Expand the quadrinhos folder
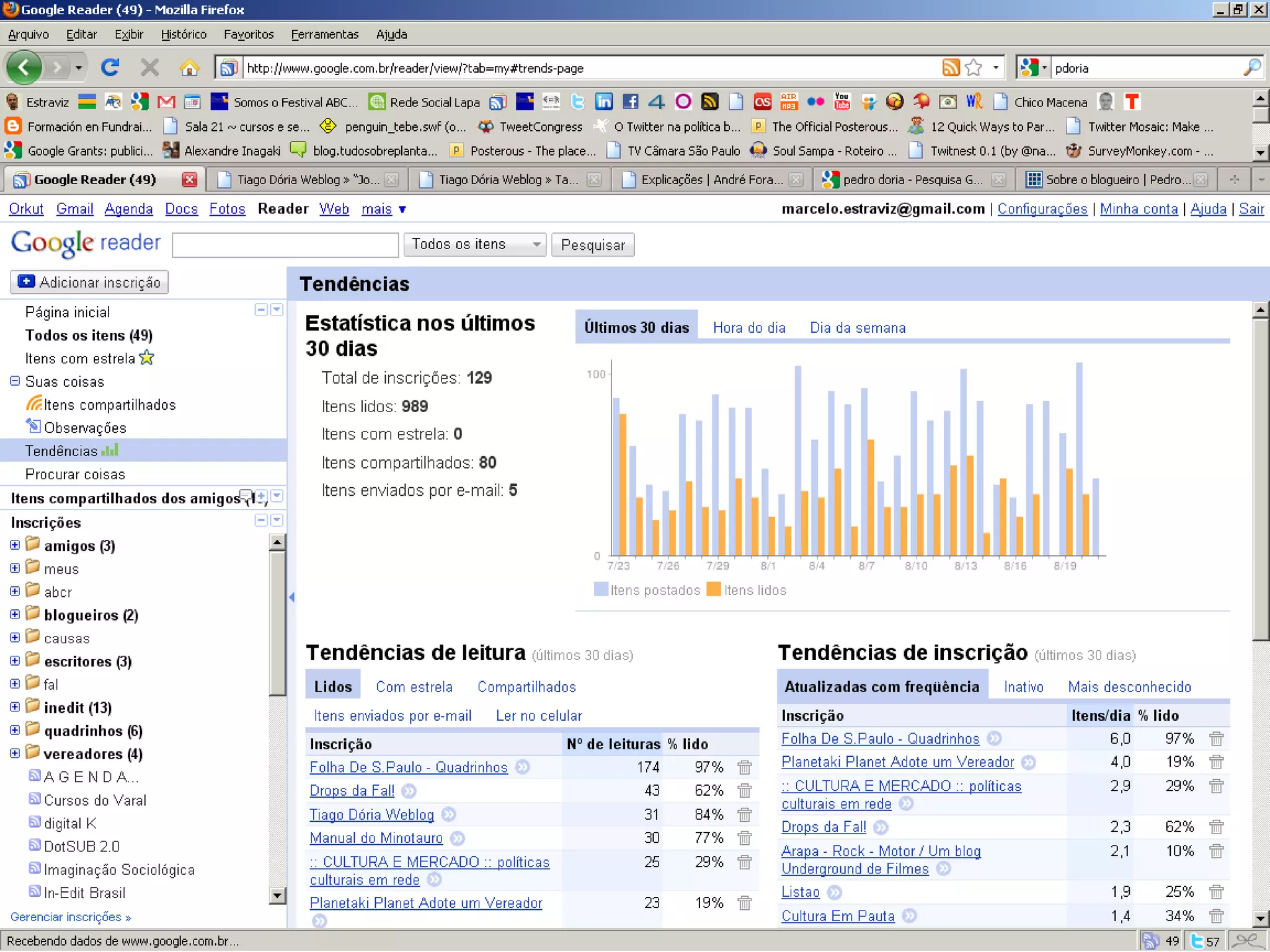This screenshot has width=1270, height=952. click(15, 731)
